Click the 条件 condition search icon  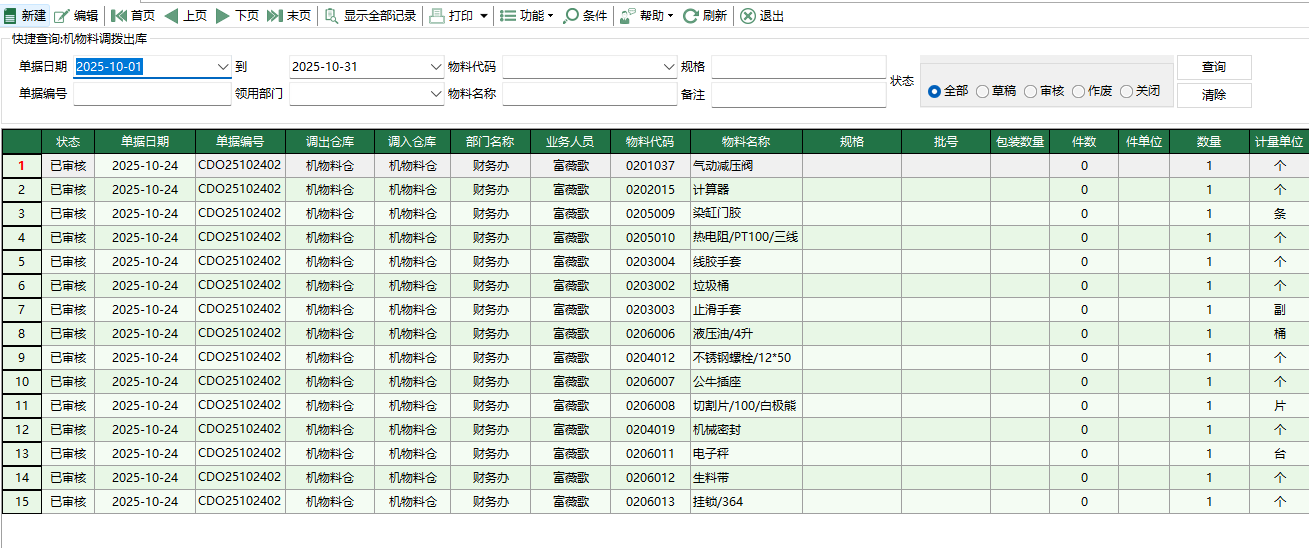(x=571, y=16)
